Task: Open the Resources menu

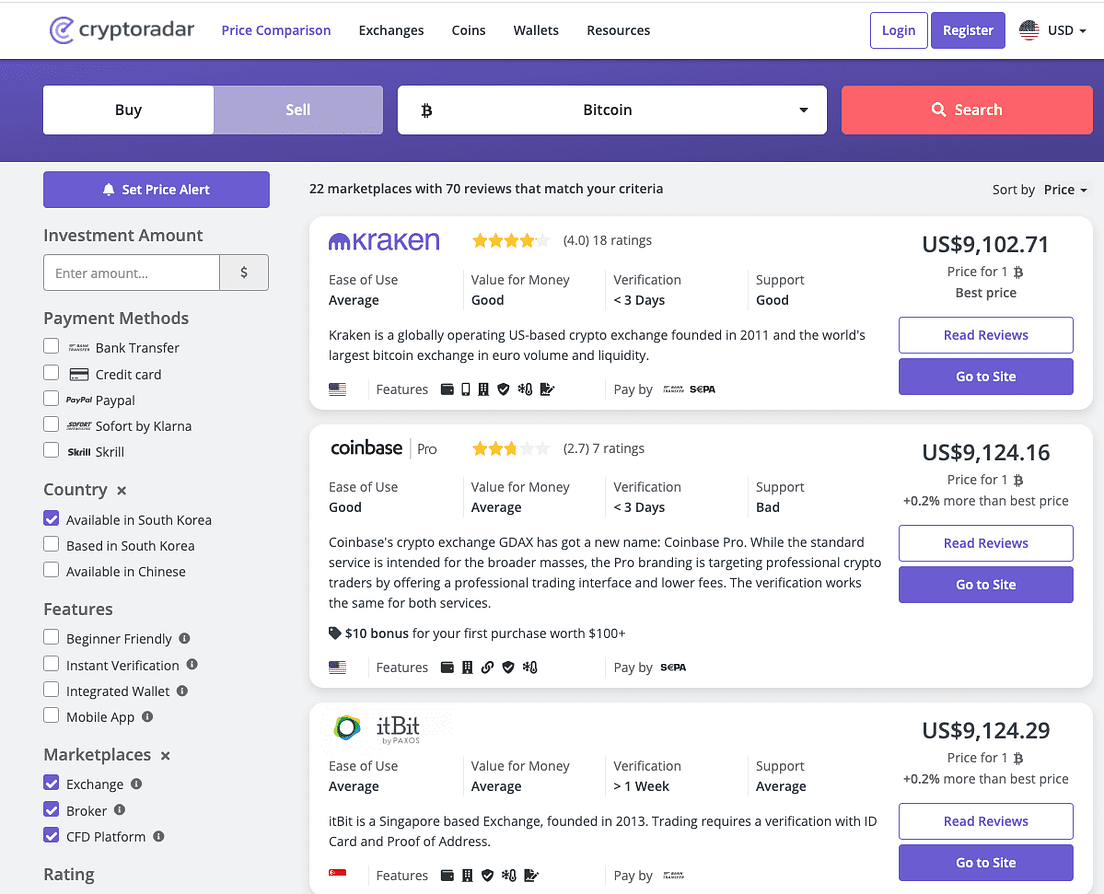Action: click(618, 30)
